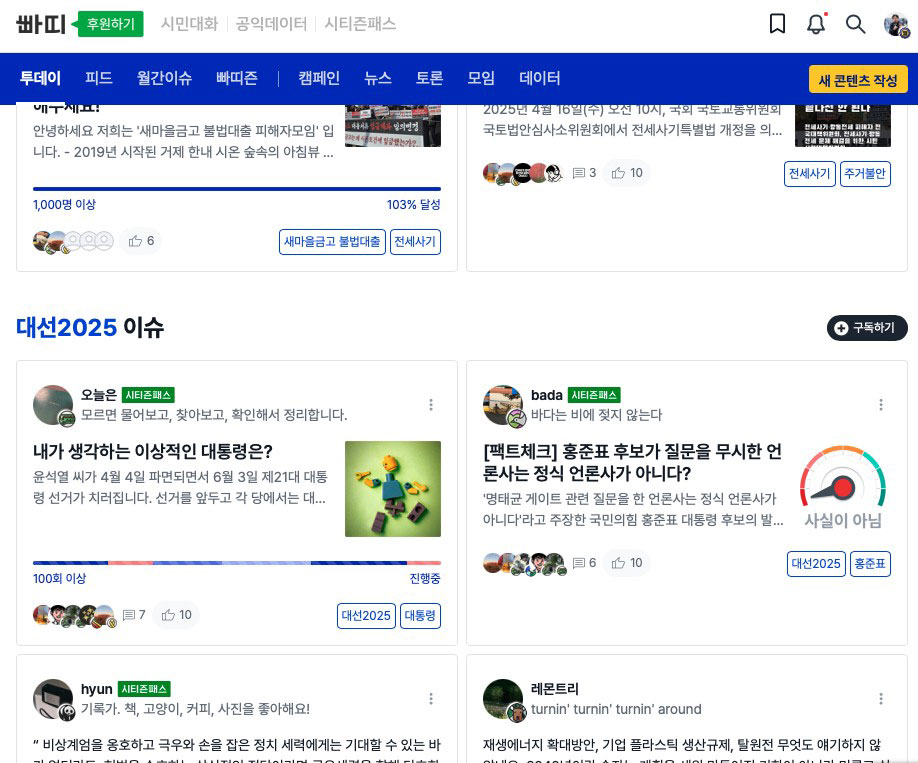Open the saved bookmarks icon

tap(777, 24)
